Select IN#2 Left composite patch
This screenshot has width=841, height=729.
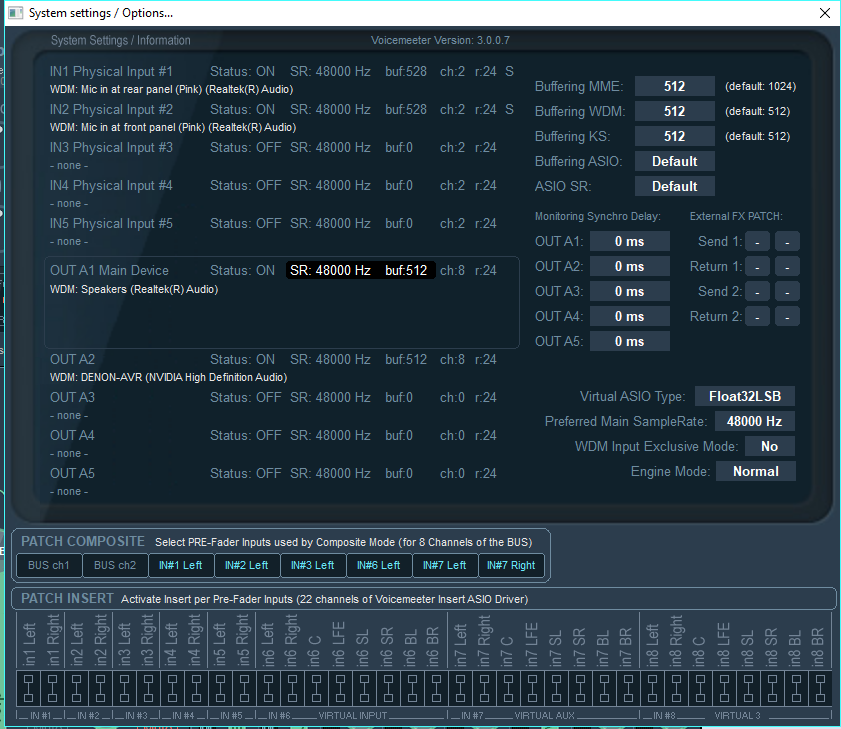coord(247,565)
